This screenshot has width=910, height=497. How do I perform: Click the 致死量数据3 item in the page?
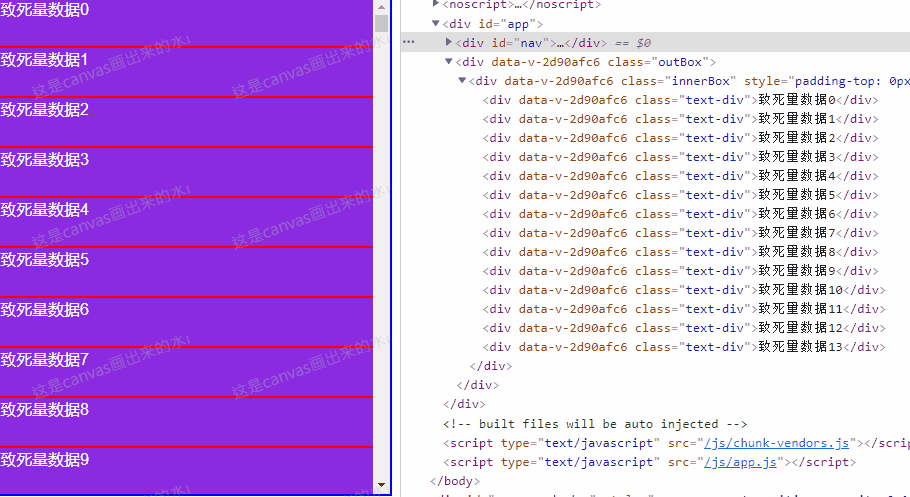point(186,172)
